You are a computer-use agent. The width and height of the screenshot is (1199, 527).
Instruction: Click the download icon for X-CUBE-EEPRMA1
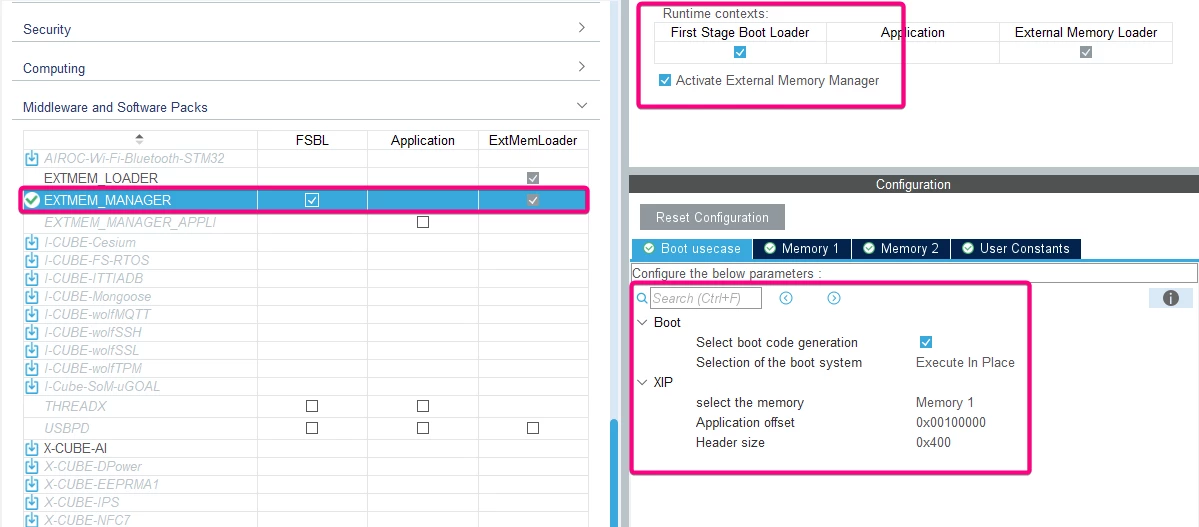(x=32, y=484)
